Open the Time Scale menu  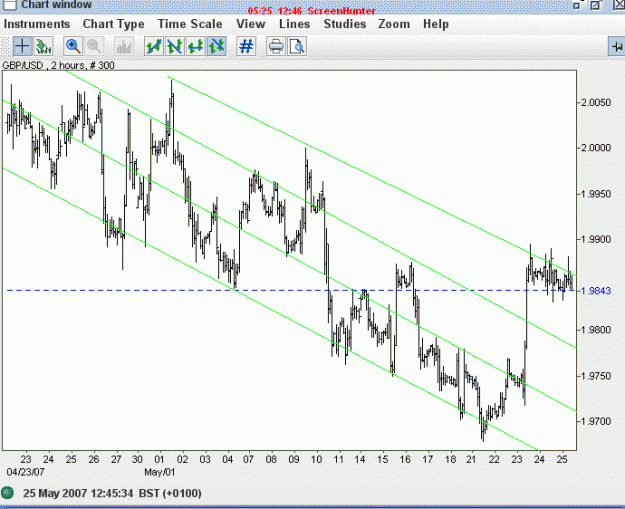pos(190,24)
